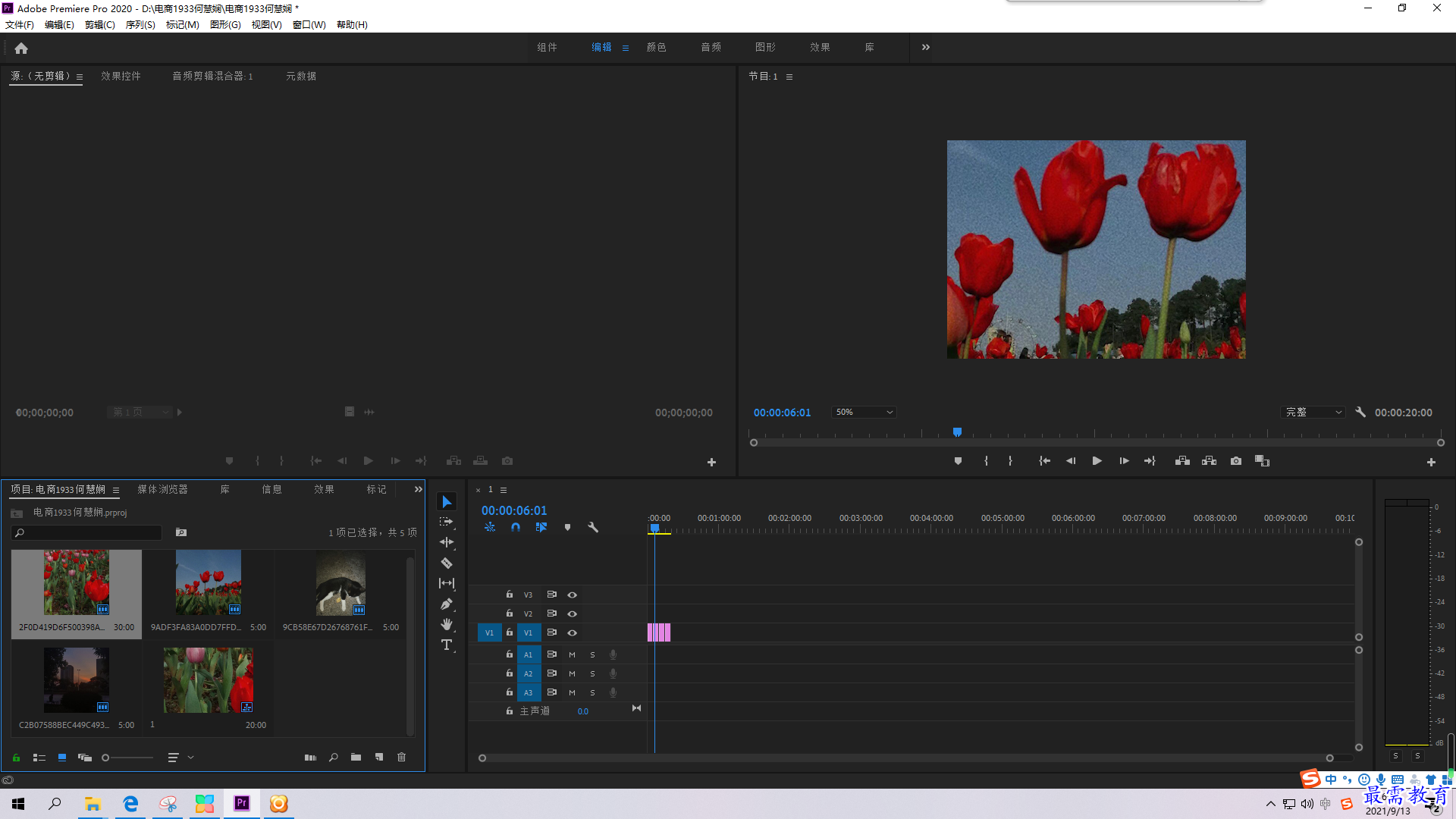1456x819 pixels.
Task: Open comparison view in program monitor
Action: (x=1263, y=461)
